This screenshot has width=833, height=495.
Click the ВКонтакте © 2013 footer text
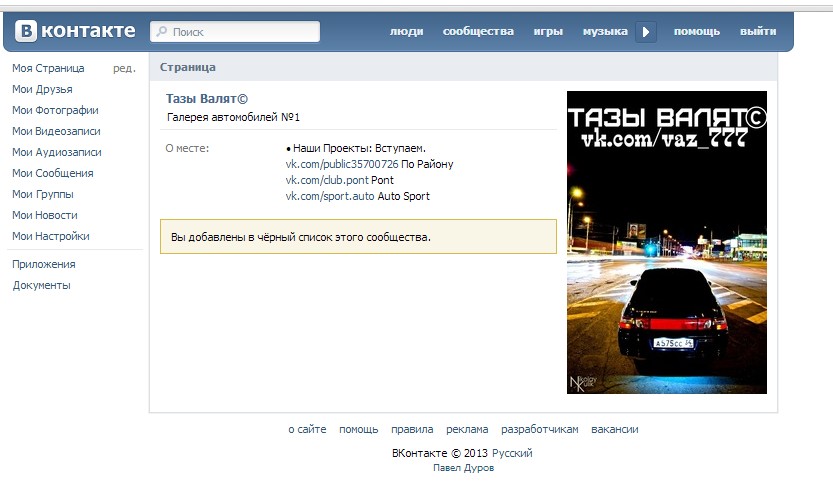[440, 453]
